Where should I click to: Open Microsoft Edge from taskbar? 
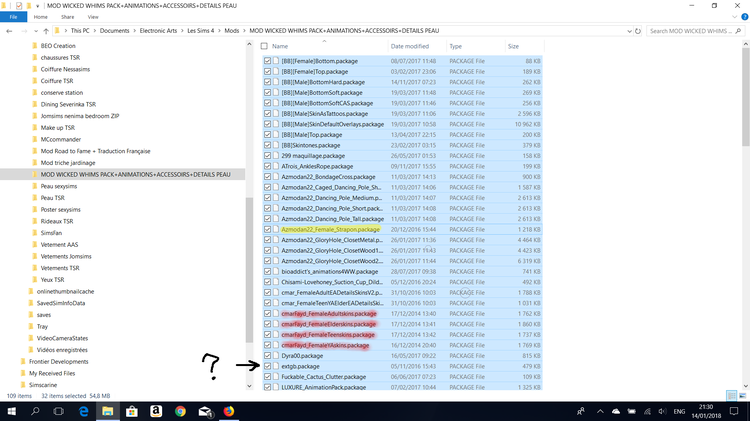point(84,411)
